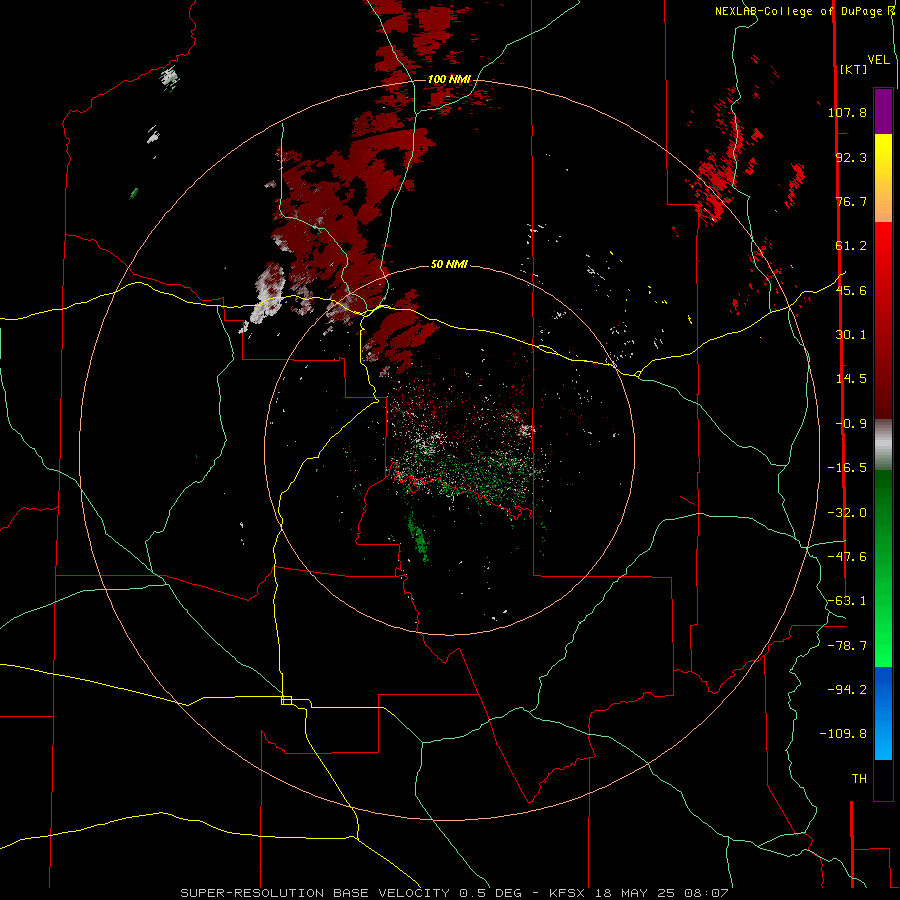Click the SUPER-RESOLUTION BASE VELOCITY title text
Screen dimensions: 900x900
tap(315, 893)
